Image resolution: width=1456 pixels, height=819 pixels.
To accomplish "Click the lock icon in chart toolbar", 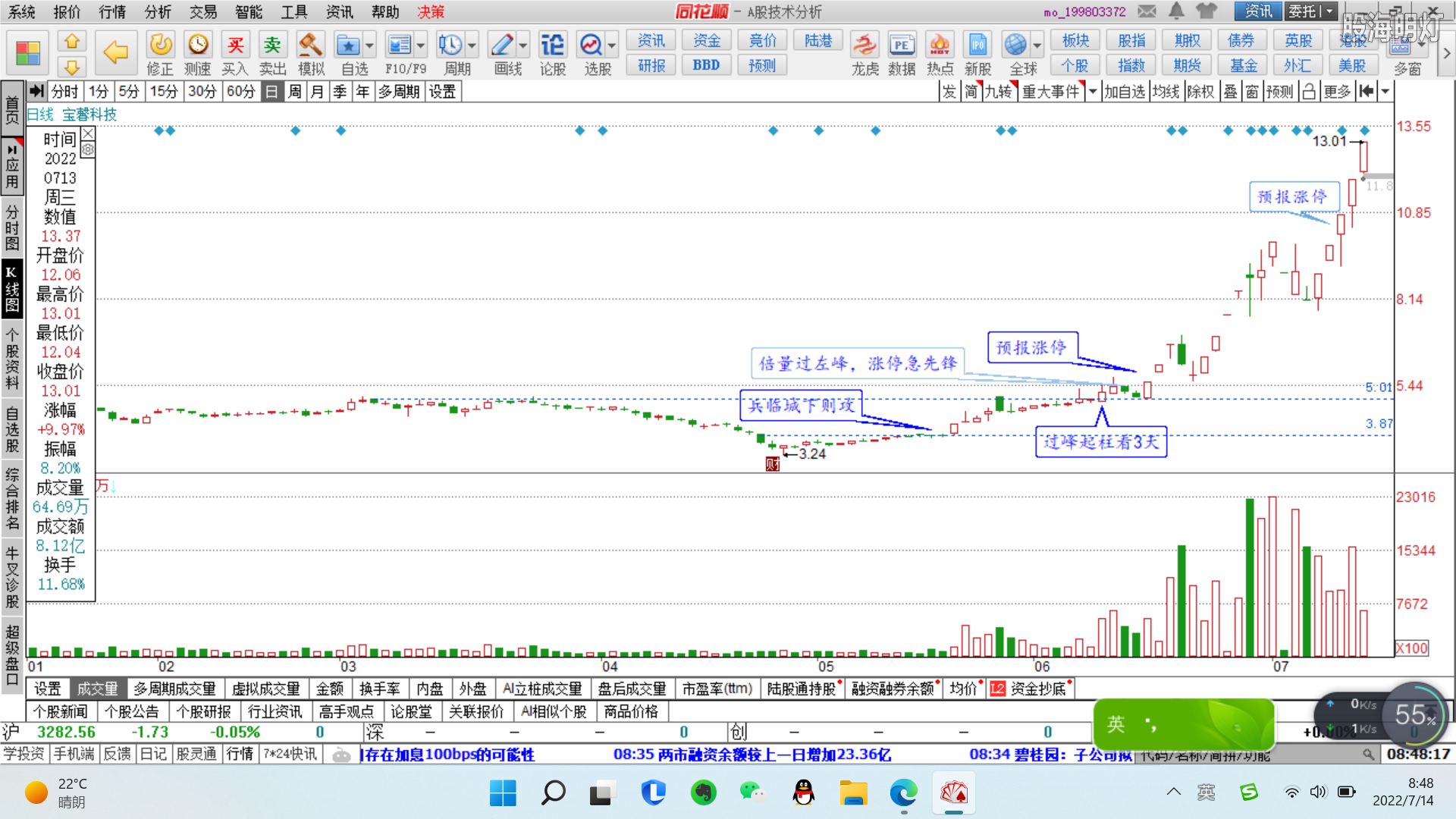I will click(1309, 92).
